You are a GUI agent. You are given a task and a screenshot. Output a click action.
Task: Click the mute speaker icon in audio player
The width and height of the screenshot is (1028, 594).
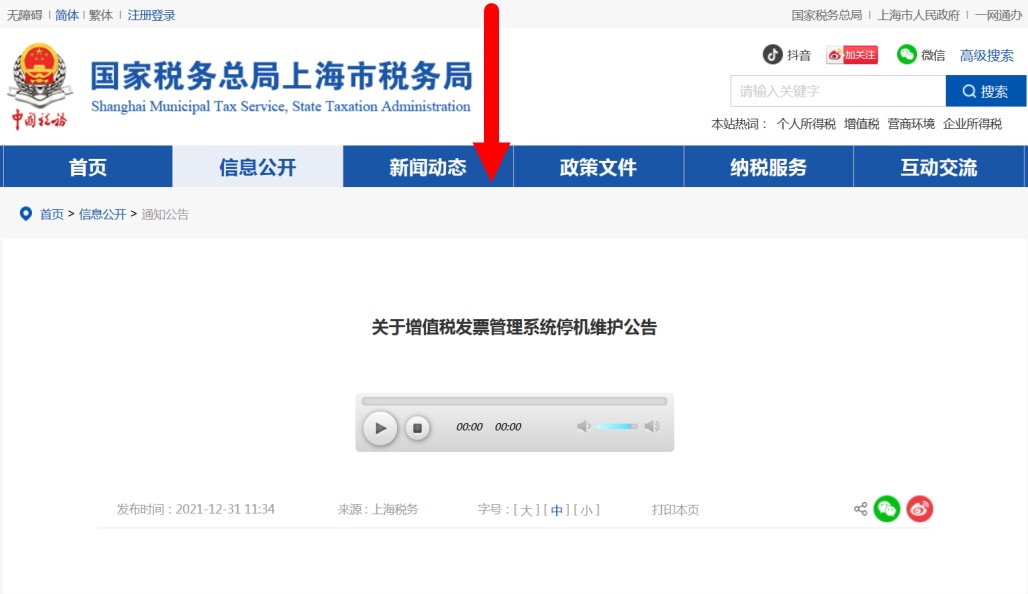click(x=583, y=427)
